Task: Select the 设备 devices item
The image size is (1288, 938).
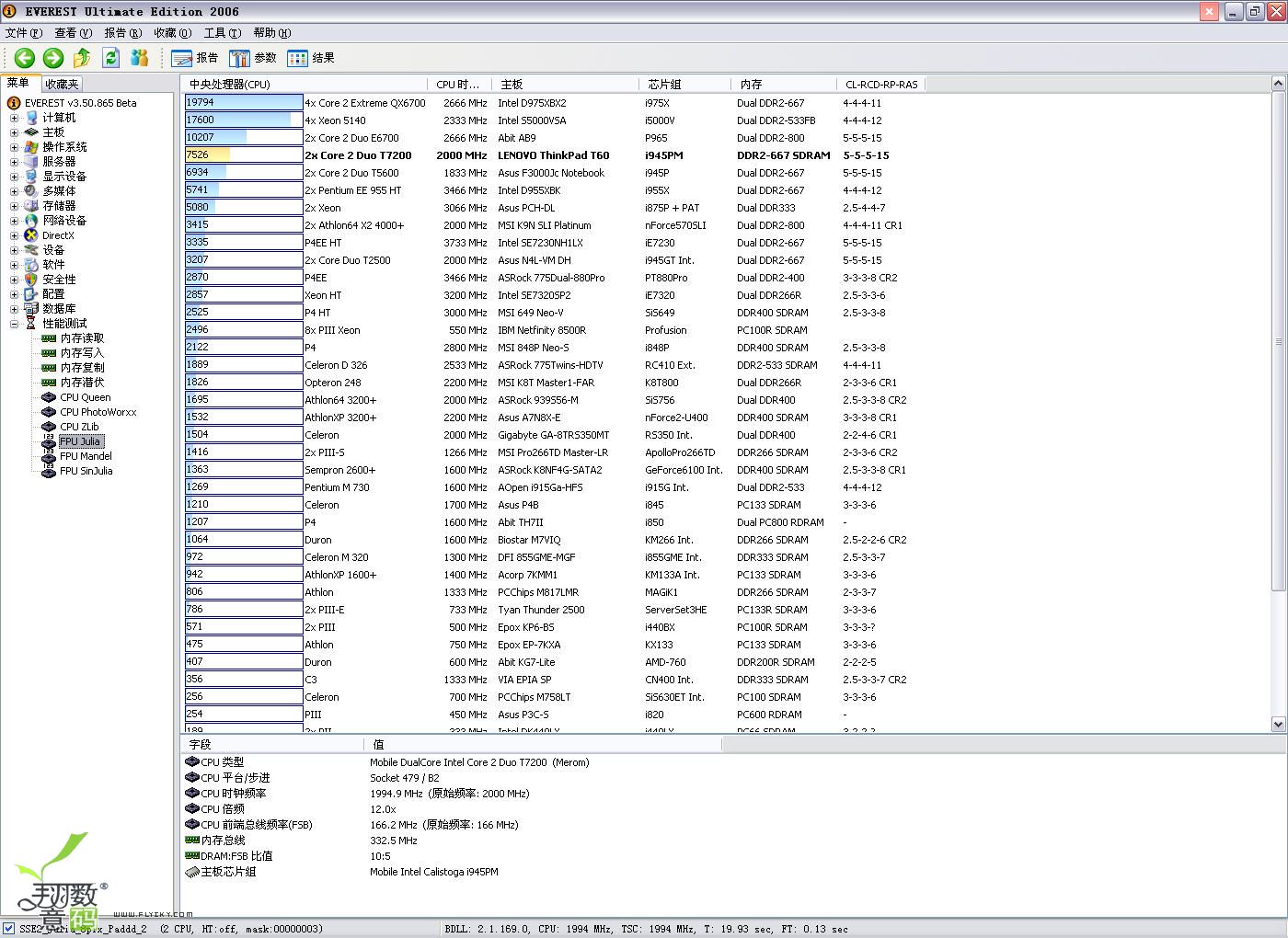Action: coord(53,250)
